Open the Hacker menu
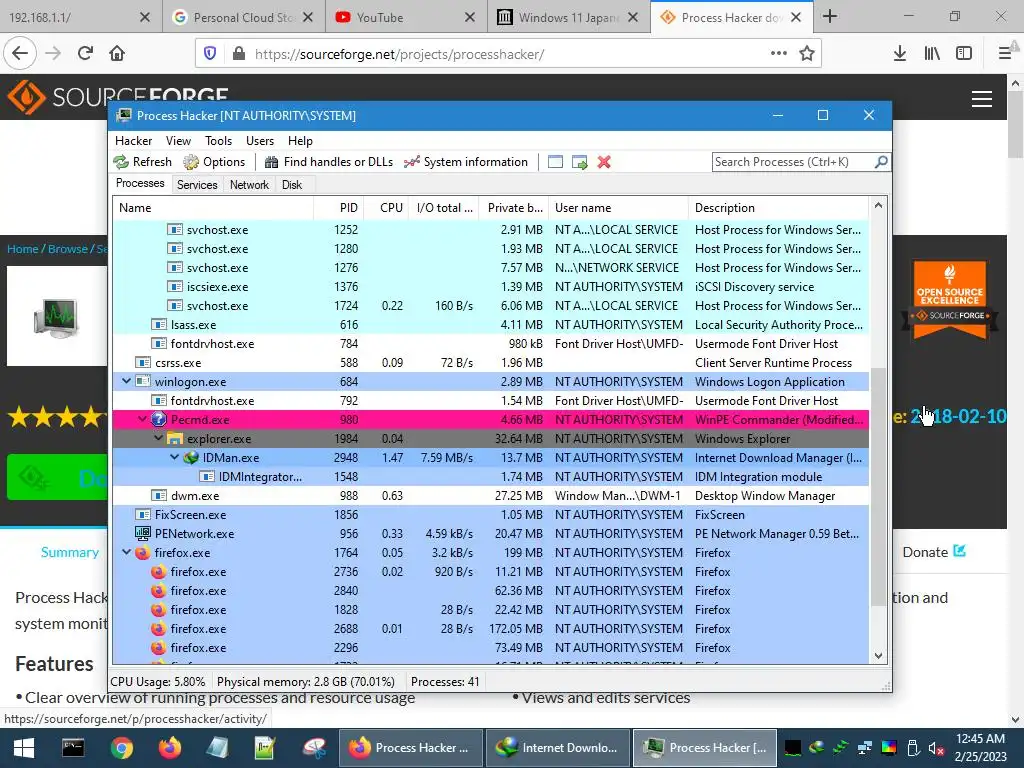Screen dimensions: 1024x768 [x=133, y=141]
